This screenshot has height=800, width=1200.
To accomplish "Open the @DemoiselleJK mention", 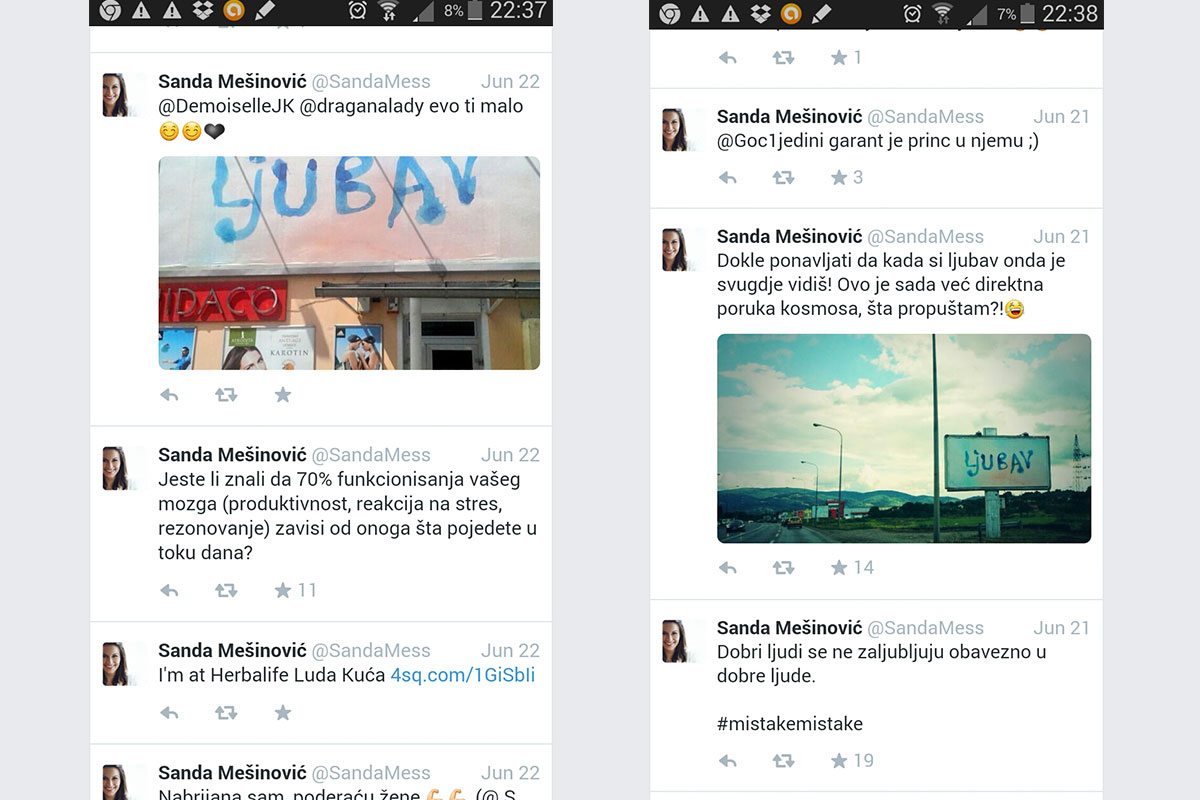I will click(227, 106).
